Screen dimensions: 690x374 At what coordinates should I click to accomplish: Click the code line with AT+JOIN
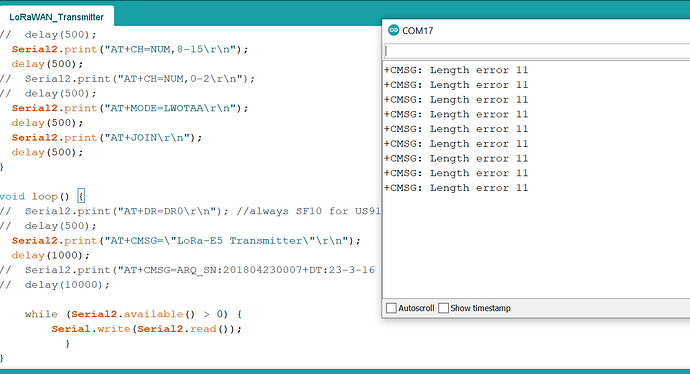pyautogui.click(x=107, y=138)
